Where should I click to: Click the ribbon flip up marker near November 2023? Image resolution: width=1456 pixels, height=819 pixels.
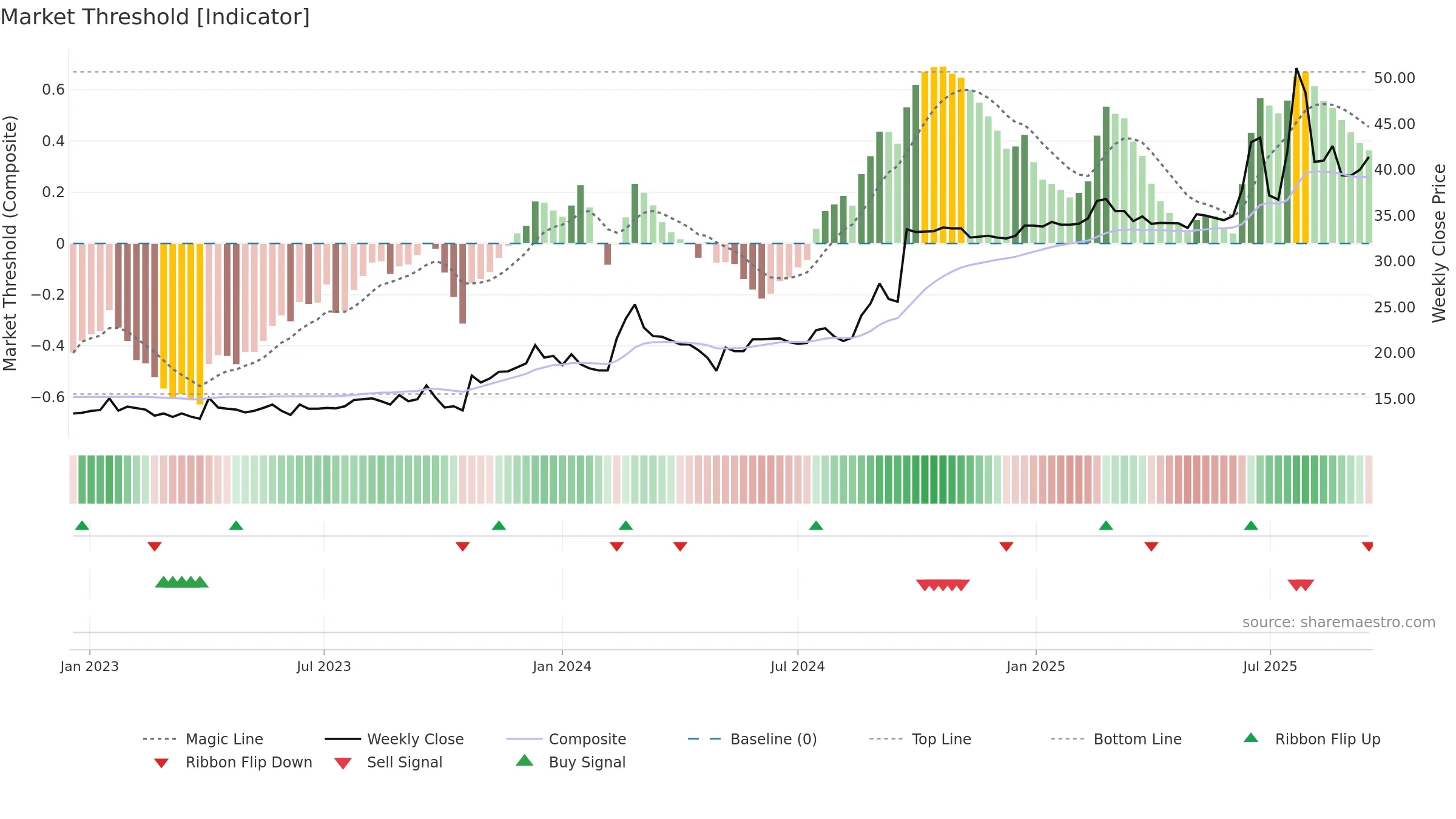click(x=499, y=525)
